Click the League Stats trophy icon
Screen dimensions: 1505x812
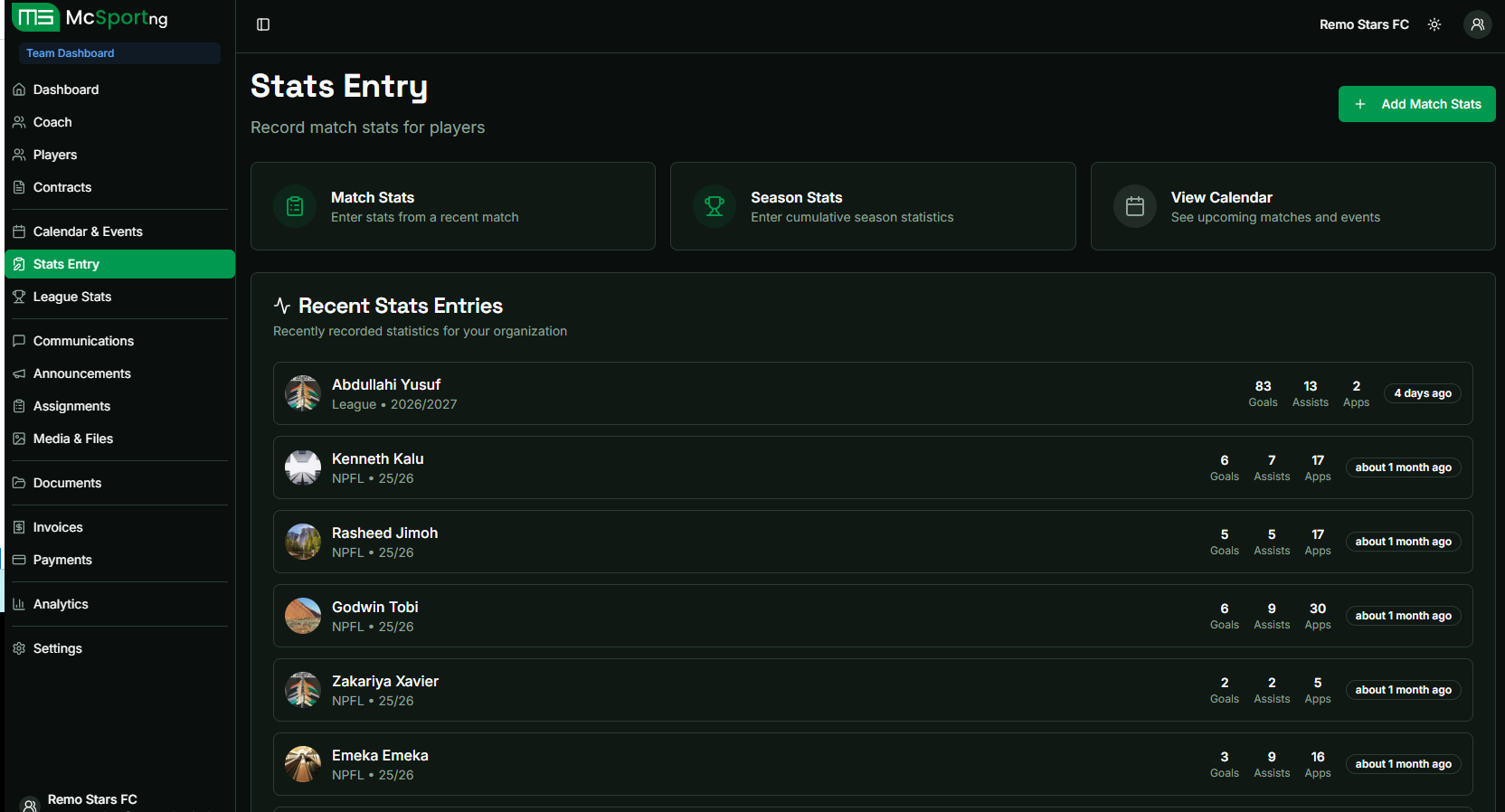(19, 297)
